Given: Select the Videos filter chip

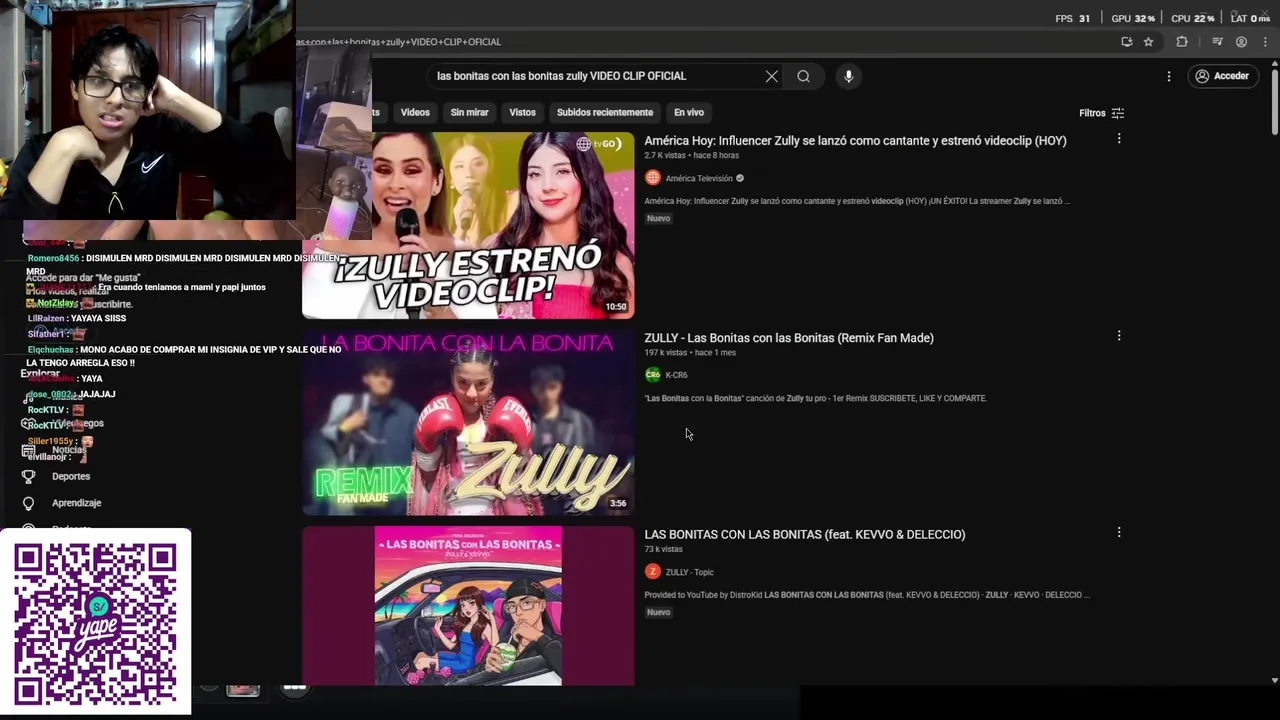Looking at the screenshot, I should (x=415, y=113).
